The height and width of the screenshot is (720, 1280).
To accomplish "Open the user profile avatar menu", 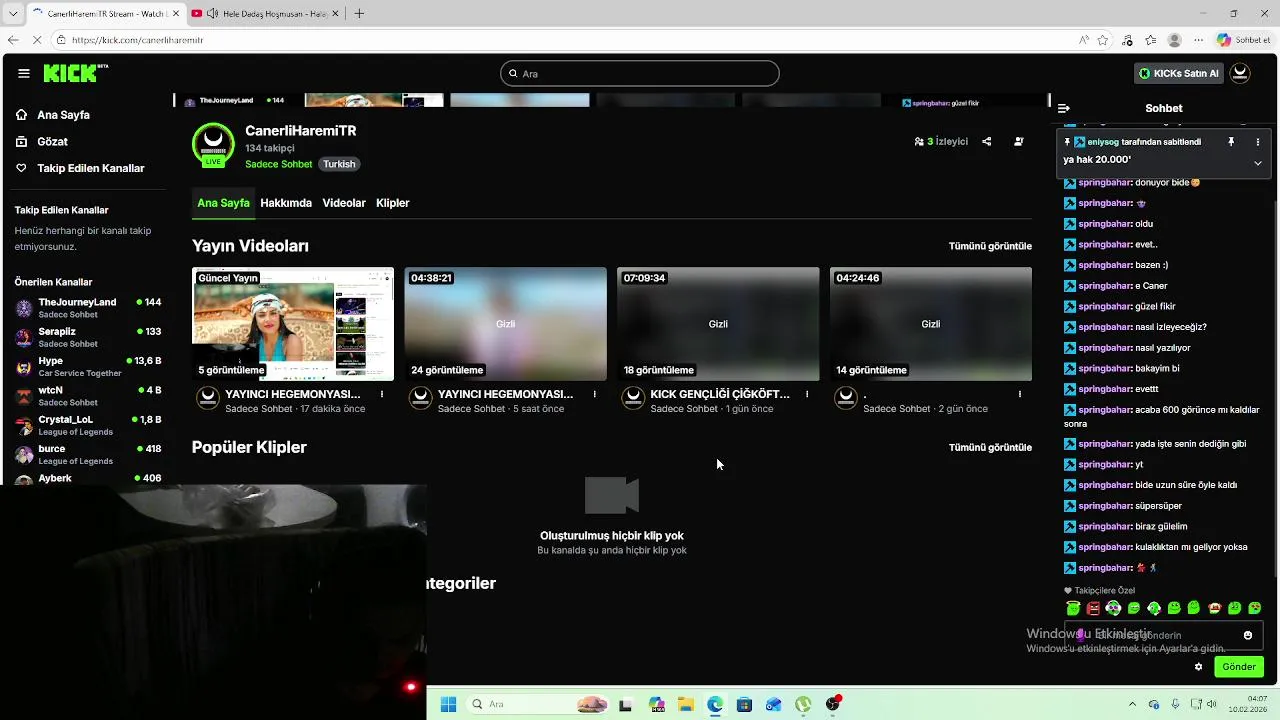I will pos(1240,73).
